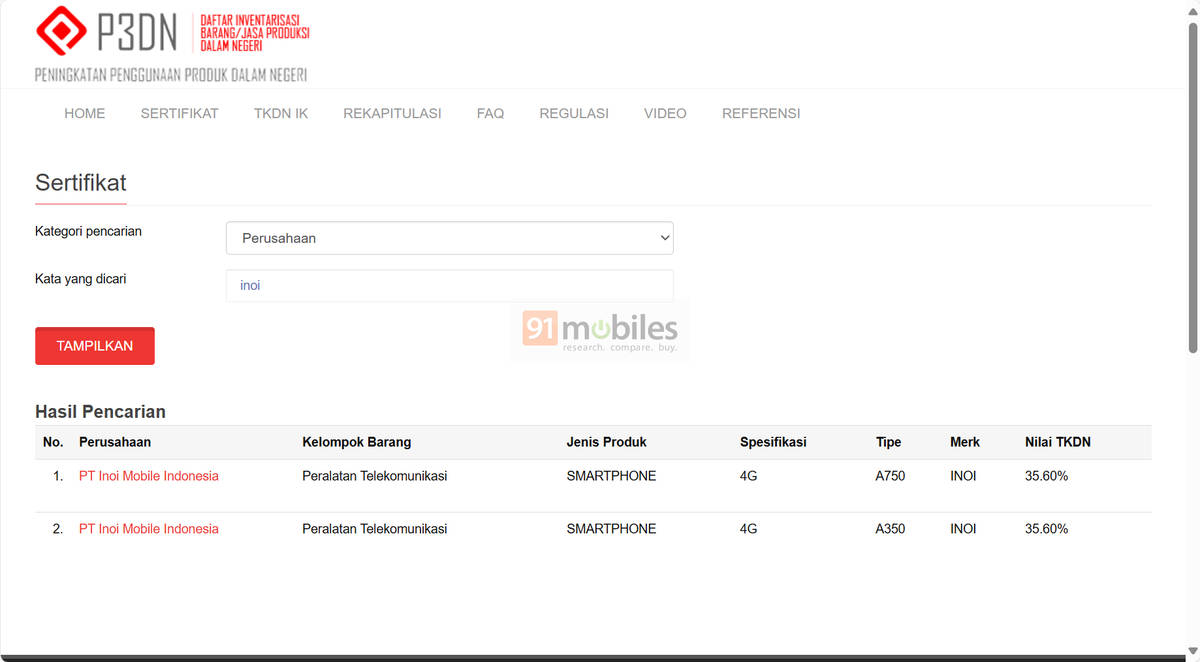Click the Peningkatan Penggunaan Produk Dalam Negeri tagline

(x=171, y=75)
